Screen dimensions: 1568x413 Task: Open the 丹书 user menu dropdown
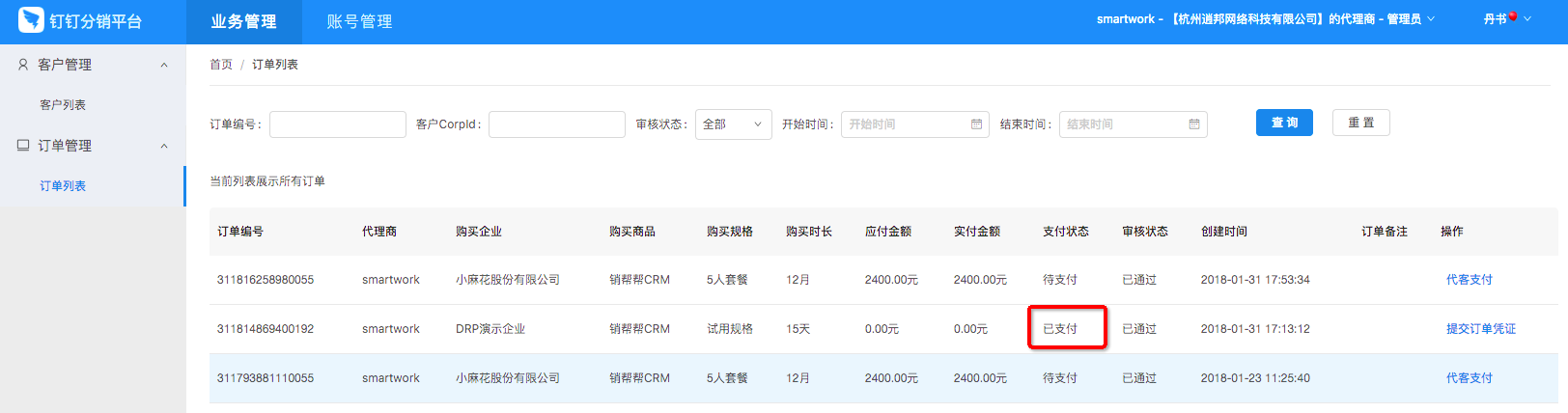(1507, 19)
